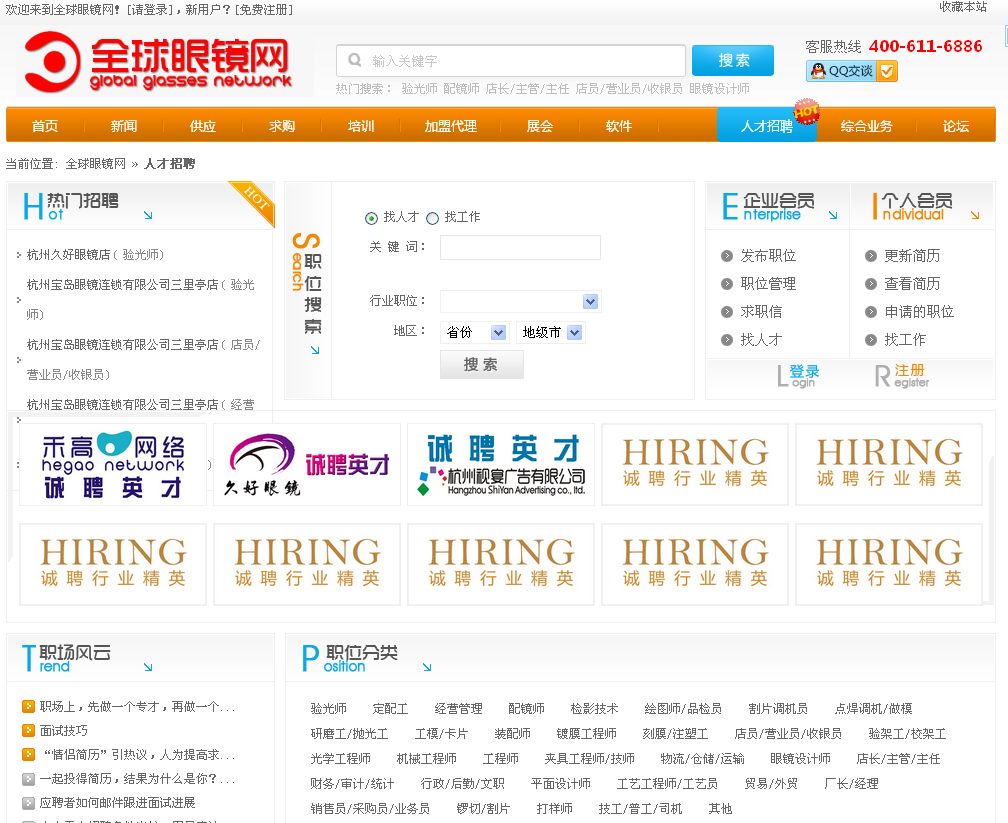The height and width of the screenshot is (823, 1008).
Task: Expand the 行业职位 dropdown
Action: tap(520, 301)
